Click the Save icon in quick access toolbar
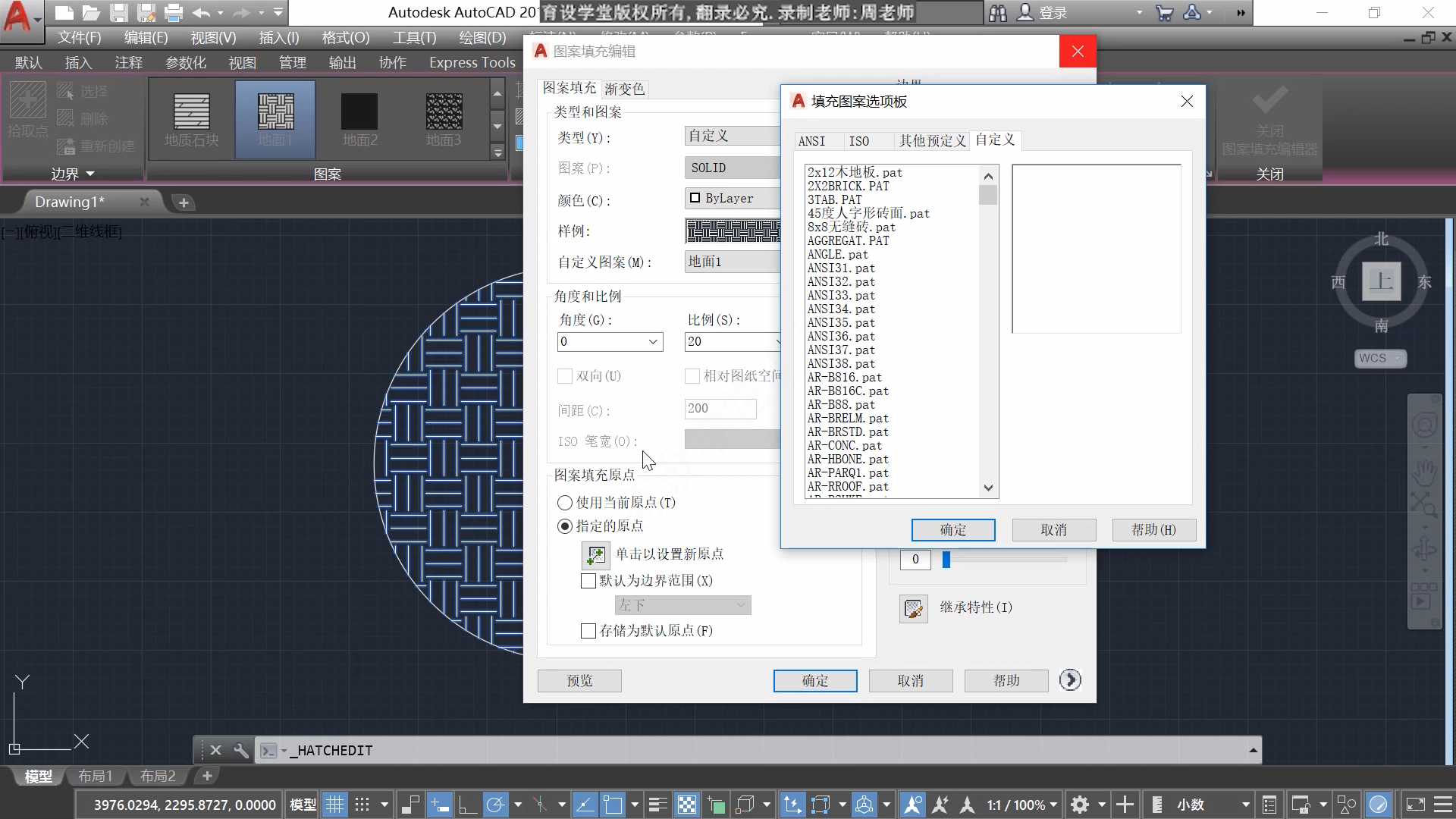 (x=118, y=13)
